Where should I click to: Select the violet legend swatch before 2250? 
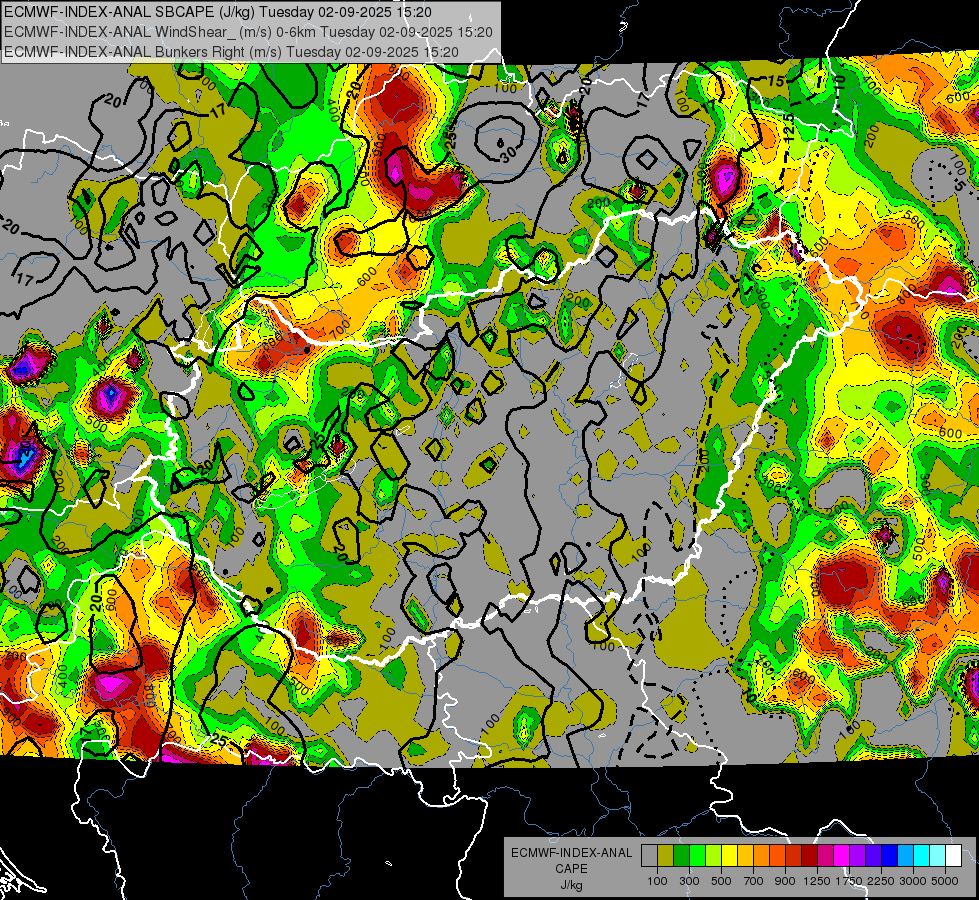[873, 856]
